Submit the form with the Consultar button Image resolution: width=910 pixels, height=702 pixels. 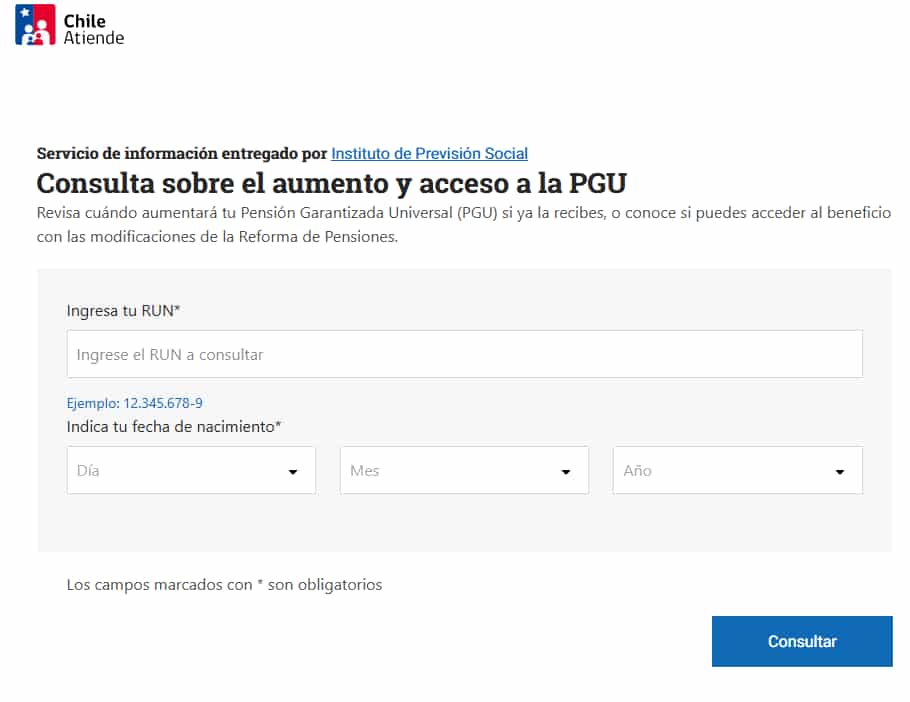click(802, 641)
